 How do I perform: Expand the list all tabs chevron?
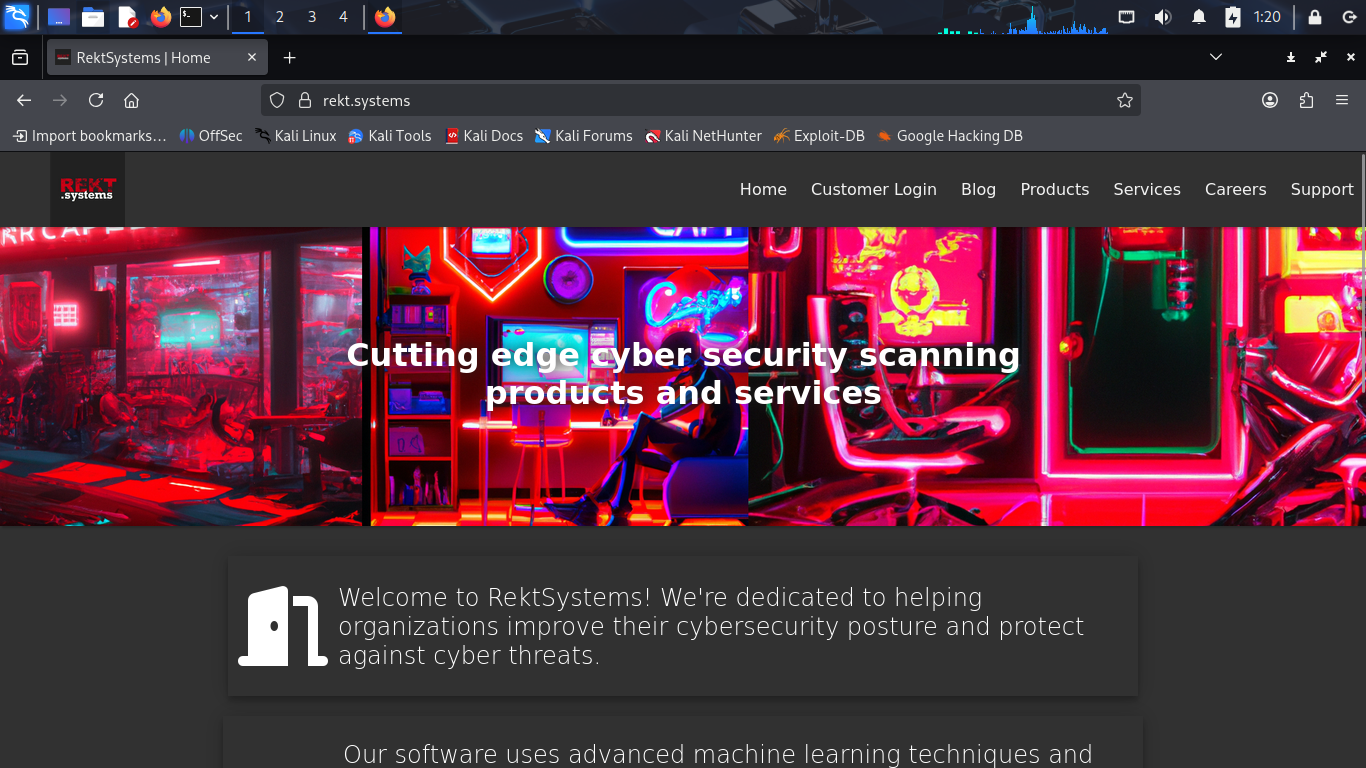pos(1216,57)
